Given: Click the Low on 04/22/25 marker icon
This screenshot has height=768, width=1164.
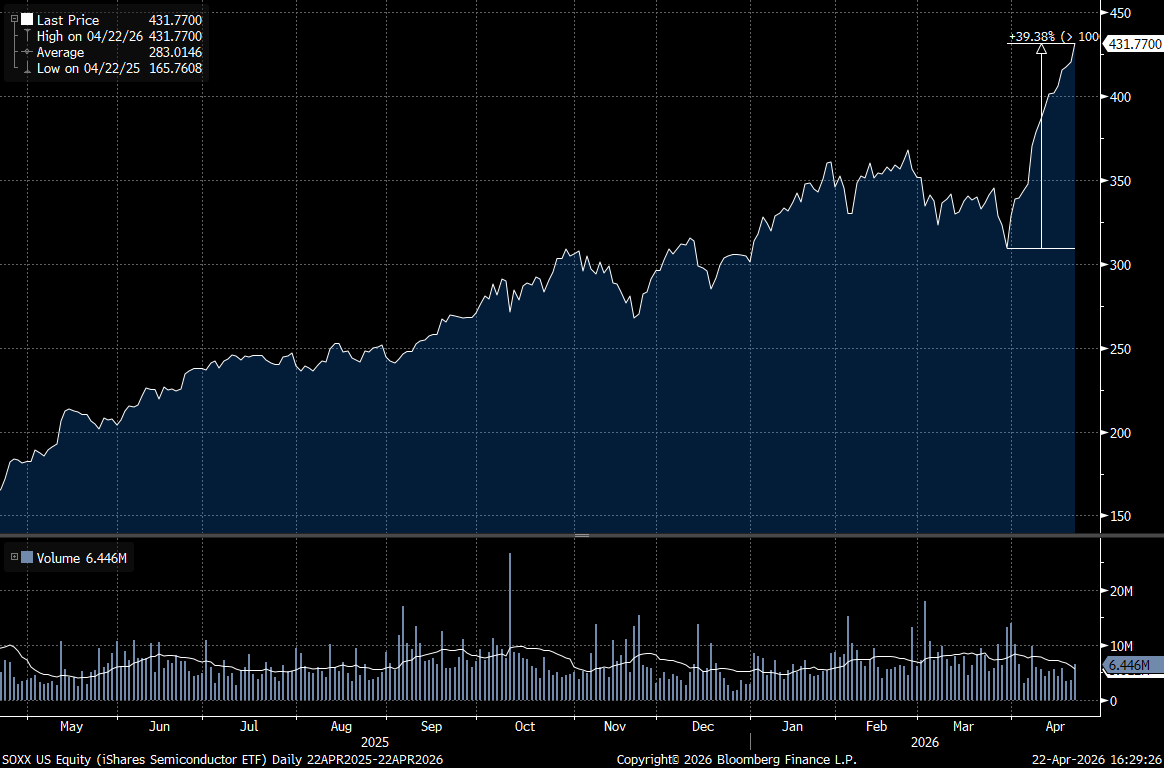Looking at the screenshot, I should point(26,68).
